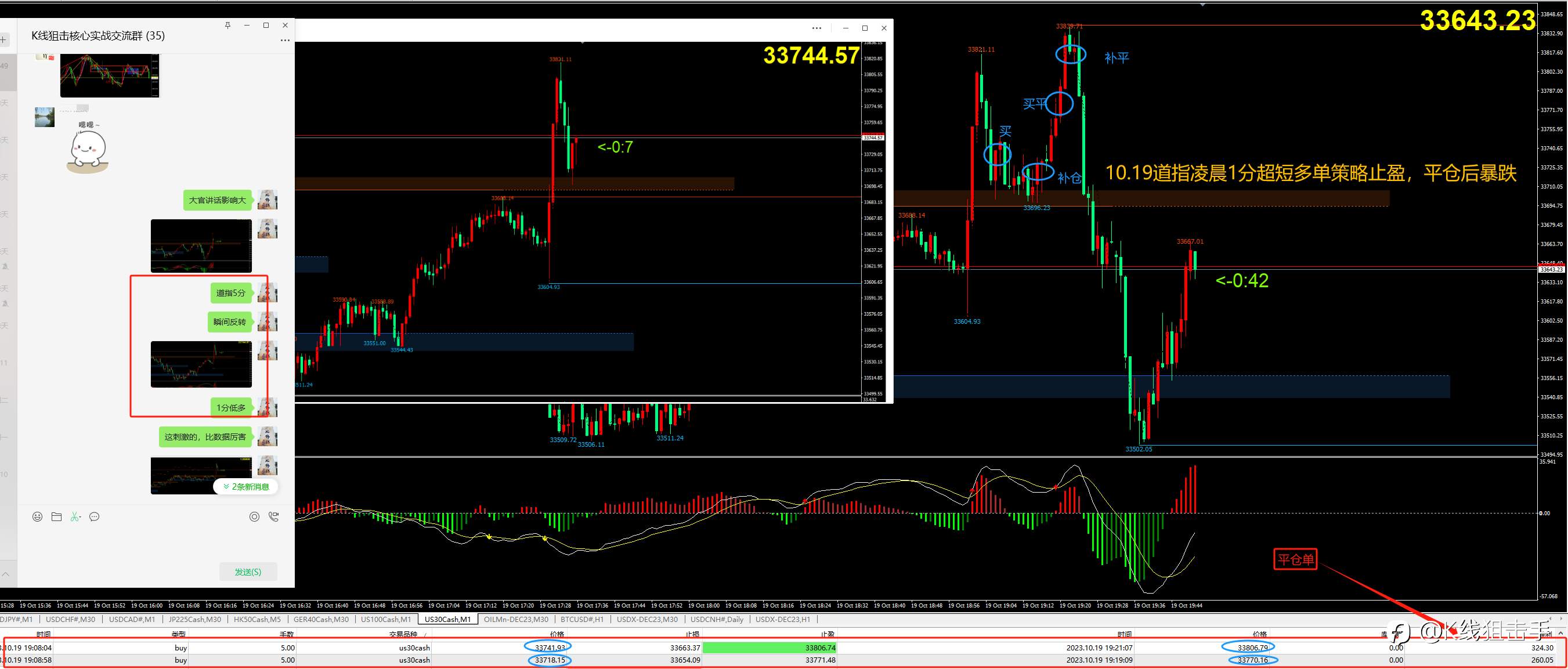Open the screenshot tool dropdown arrow

(x=80, y=518)
